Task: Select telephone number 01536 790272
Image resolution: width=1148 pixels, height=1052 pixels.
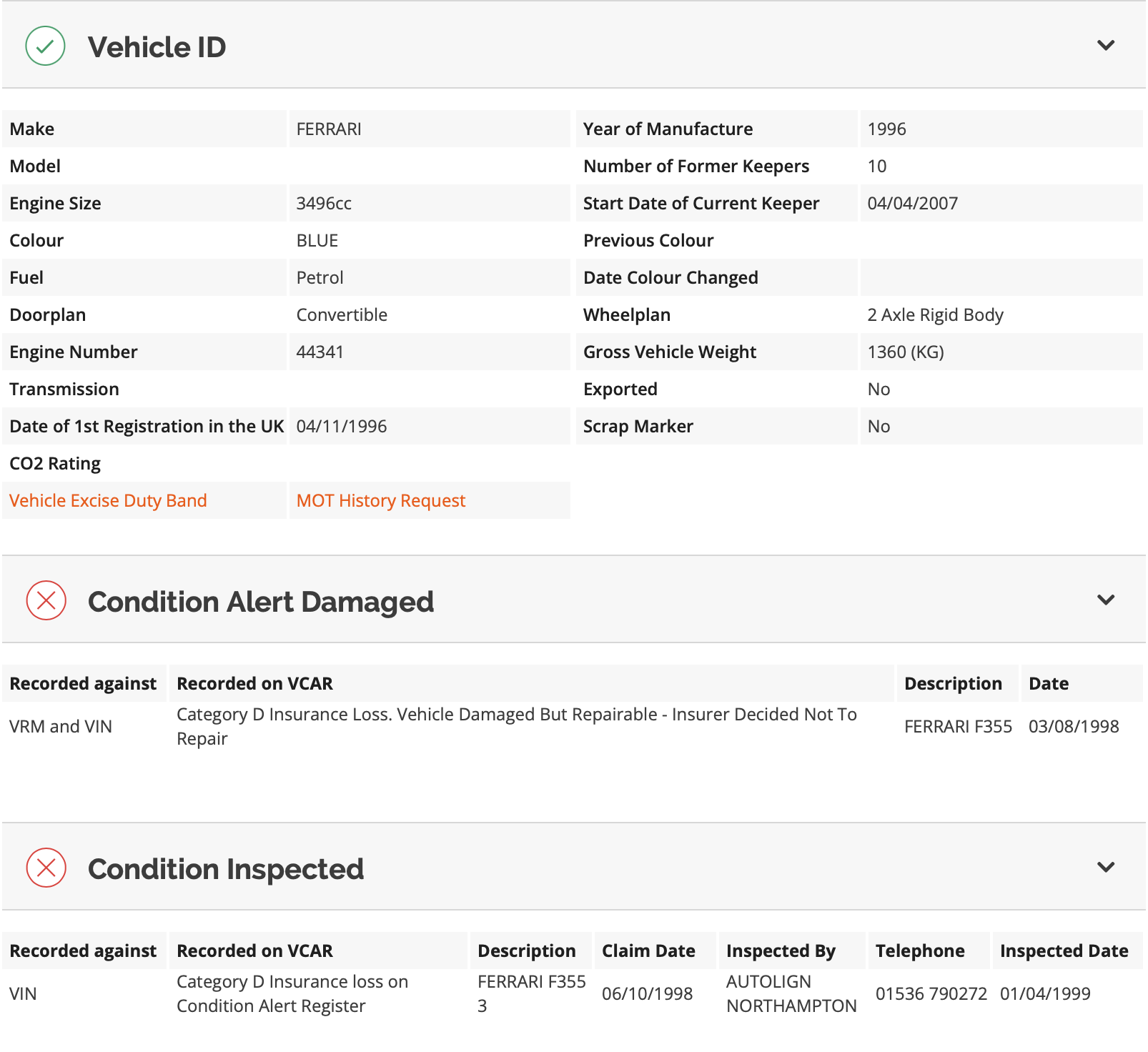Action: pyautogui.click(x=931, y=994)
